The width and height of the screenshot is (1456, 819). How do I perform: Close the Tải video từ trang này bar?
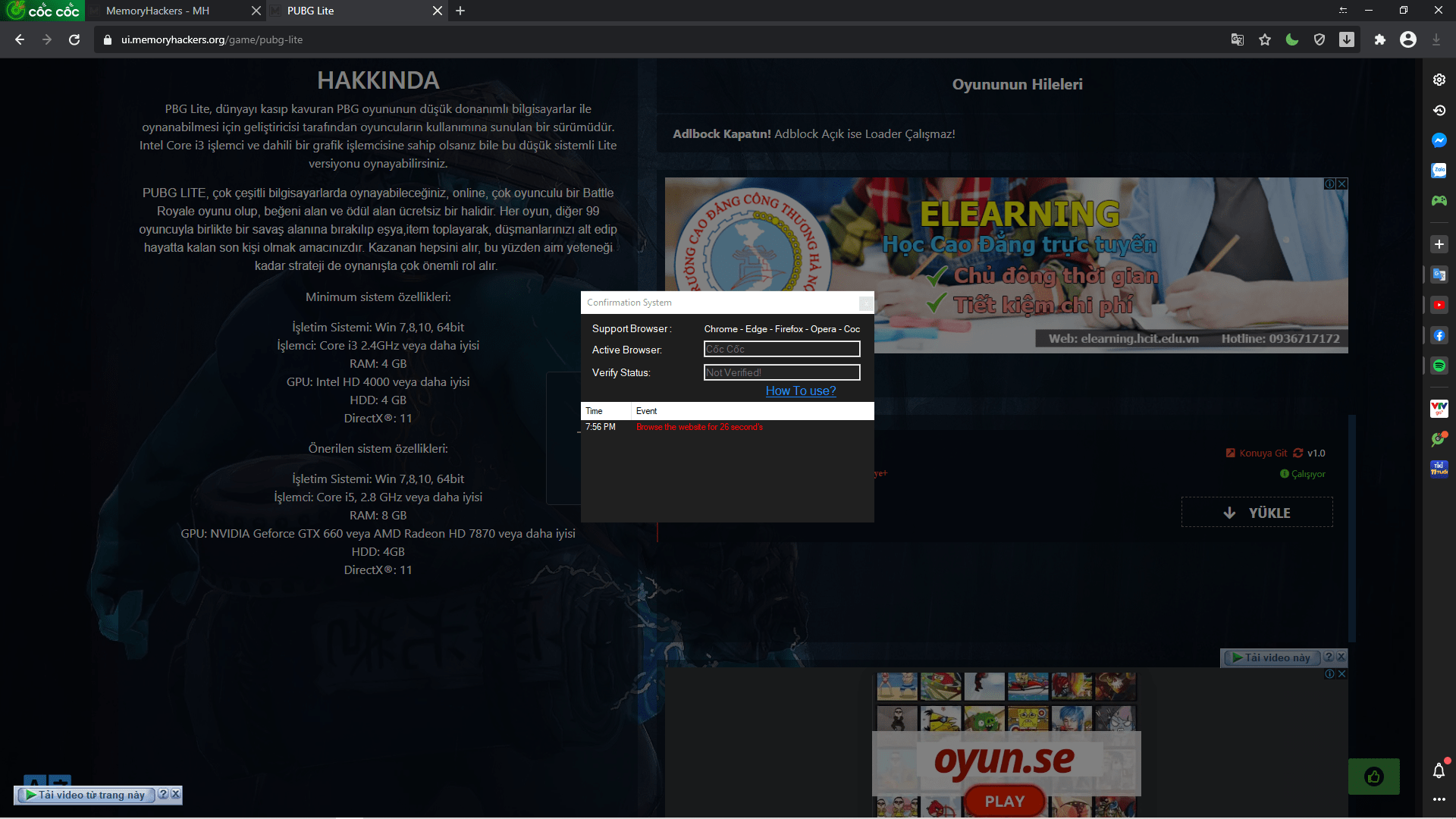[x=176, y=794]
